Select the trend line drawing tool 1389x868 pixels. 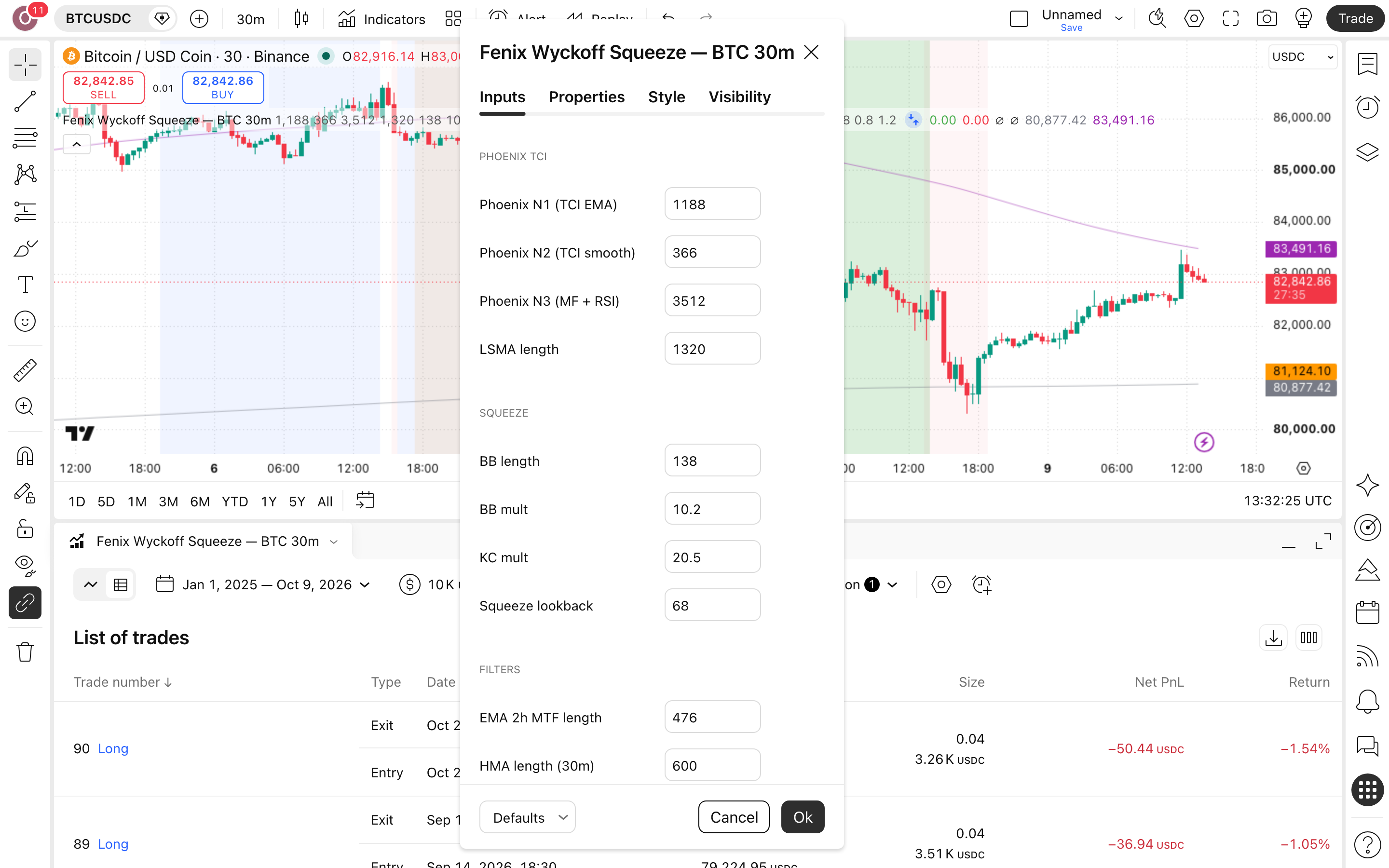(25, 102)
